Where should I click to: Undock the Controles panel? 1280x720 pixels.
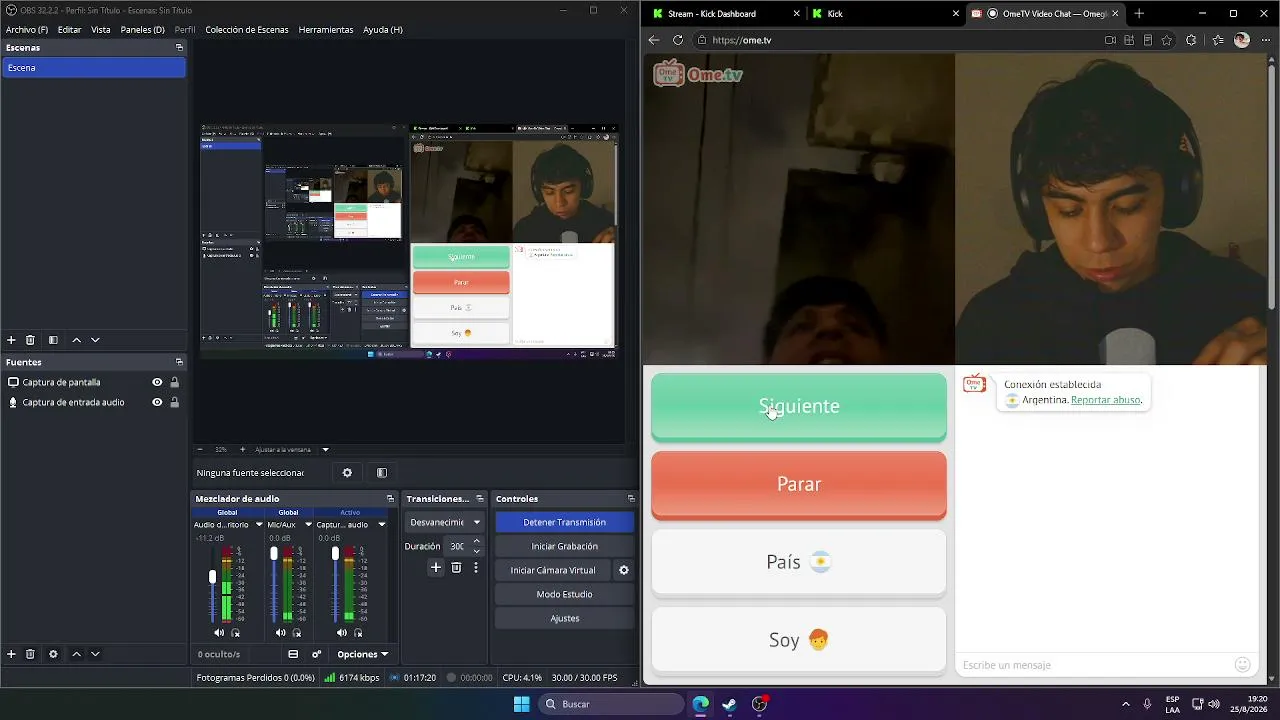[x=631, y=499]
